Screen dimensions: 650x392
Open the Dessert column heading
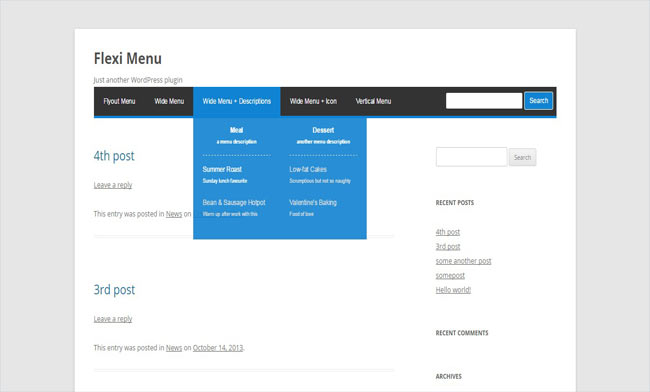[323, 130]
